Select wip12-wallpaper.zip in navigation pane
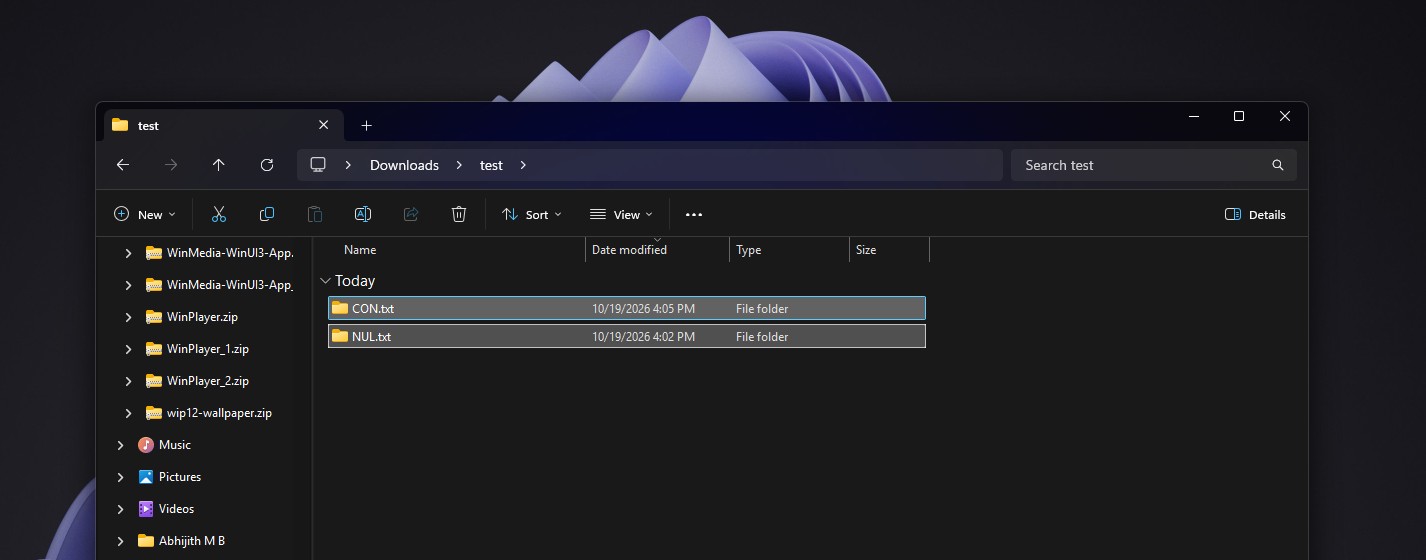 [x=219, y=413]
